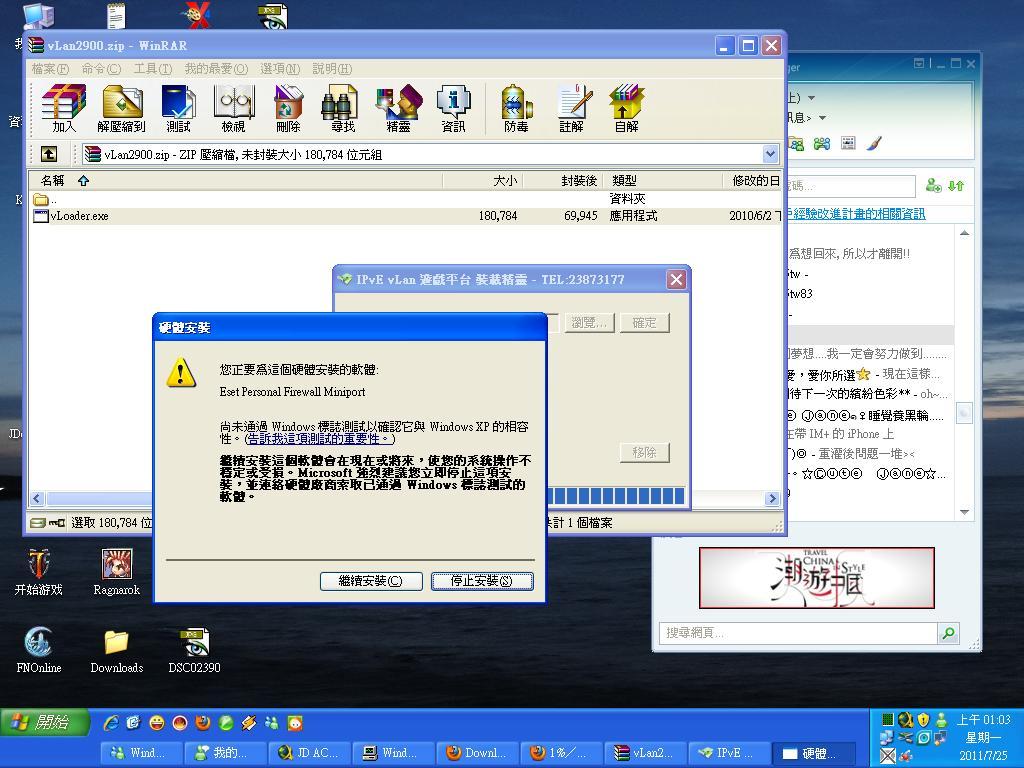Select the FNOnline desktop icon

(39, 650)
